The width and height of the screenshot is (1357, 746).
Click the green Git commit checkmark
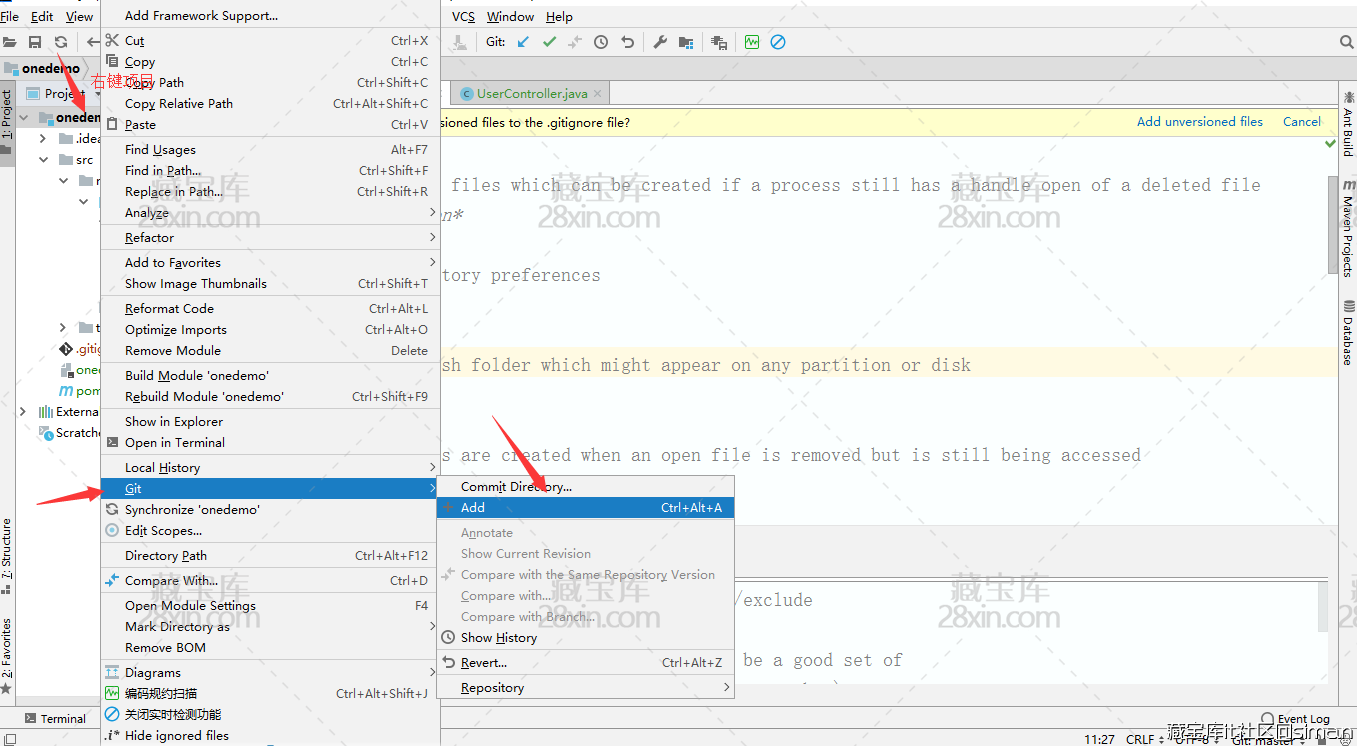pyautogui.click(x=549, y=42)
